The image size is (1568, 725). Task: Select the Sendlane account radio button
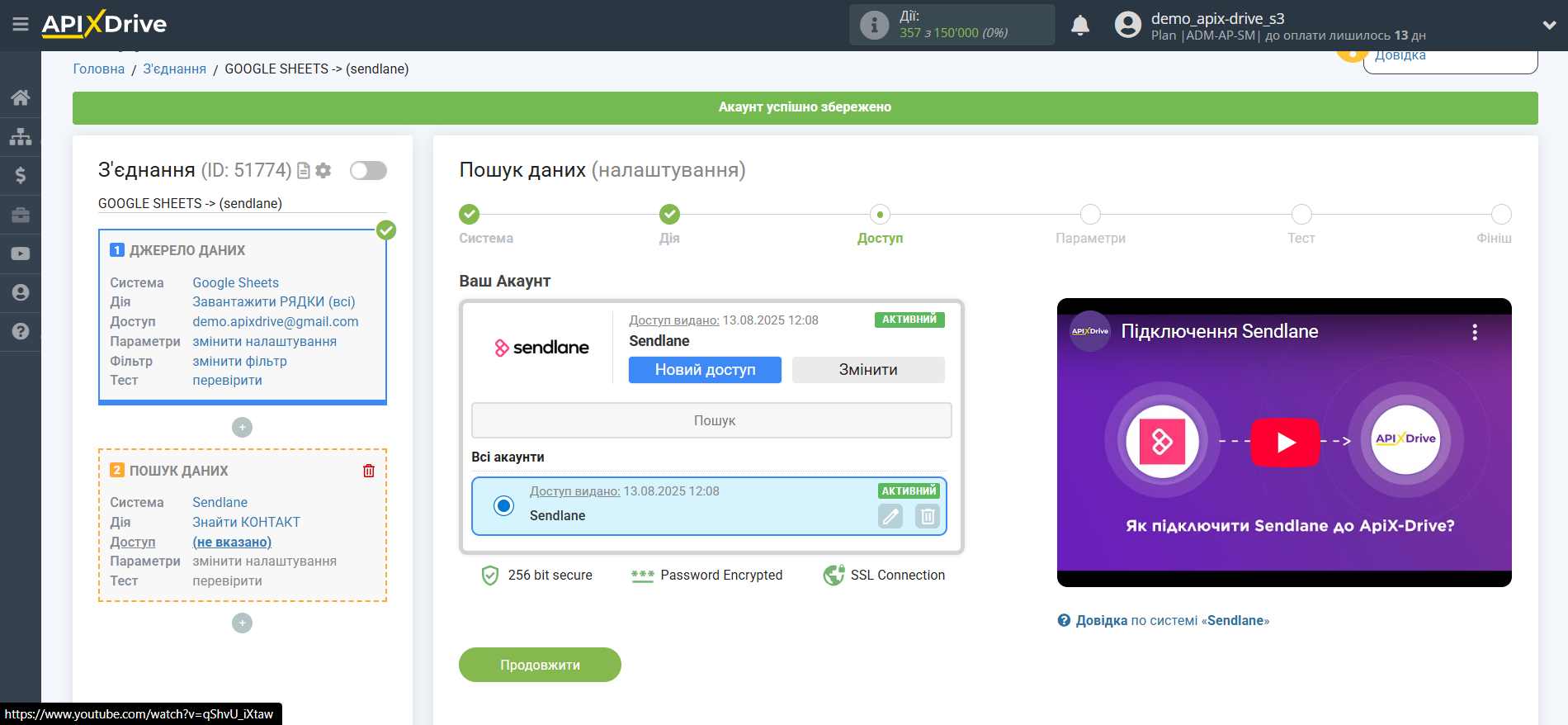(x=503, y=505)
